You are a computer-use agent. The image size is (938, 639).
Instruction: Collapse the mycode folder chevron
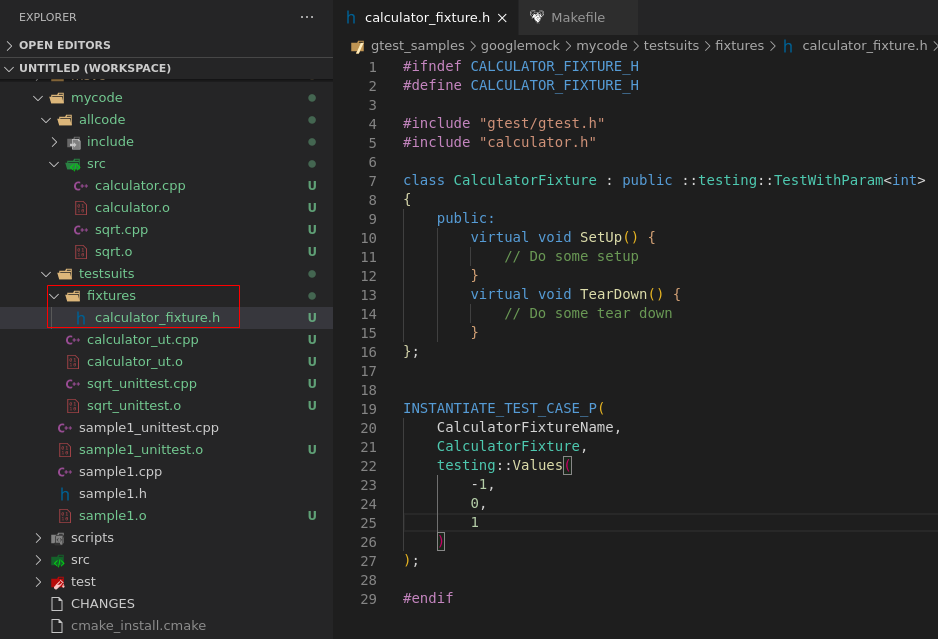38,98
